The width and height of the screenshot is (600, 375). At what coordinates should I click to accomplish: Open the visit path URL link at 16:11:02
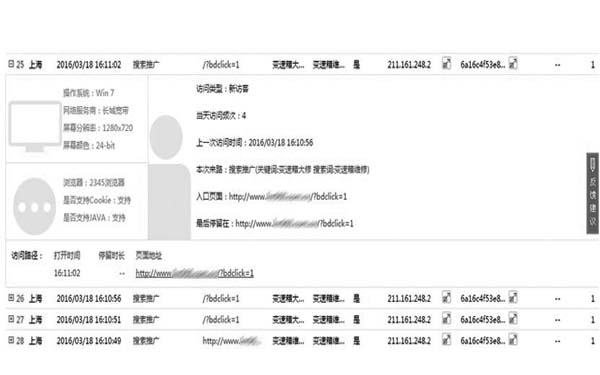tap(194, 273)
